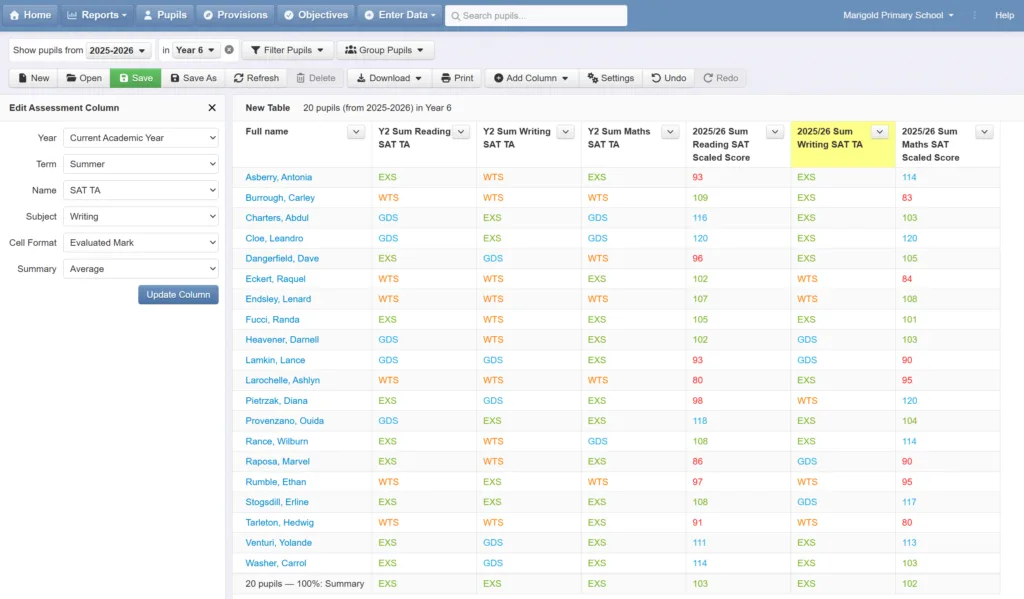The width and height of the screenshot is (1024, 599).
Task: Close the Edit Assessment Column panel
Action: coord(212,108)
